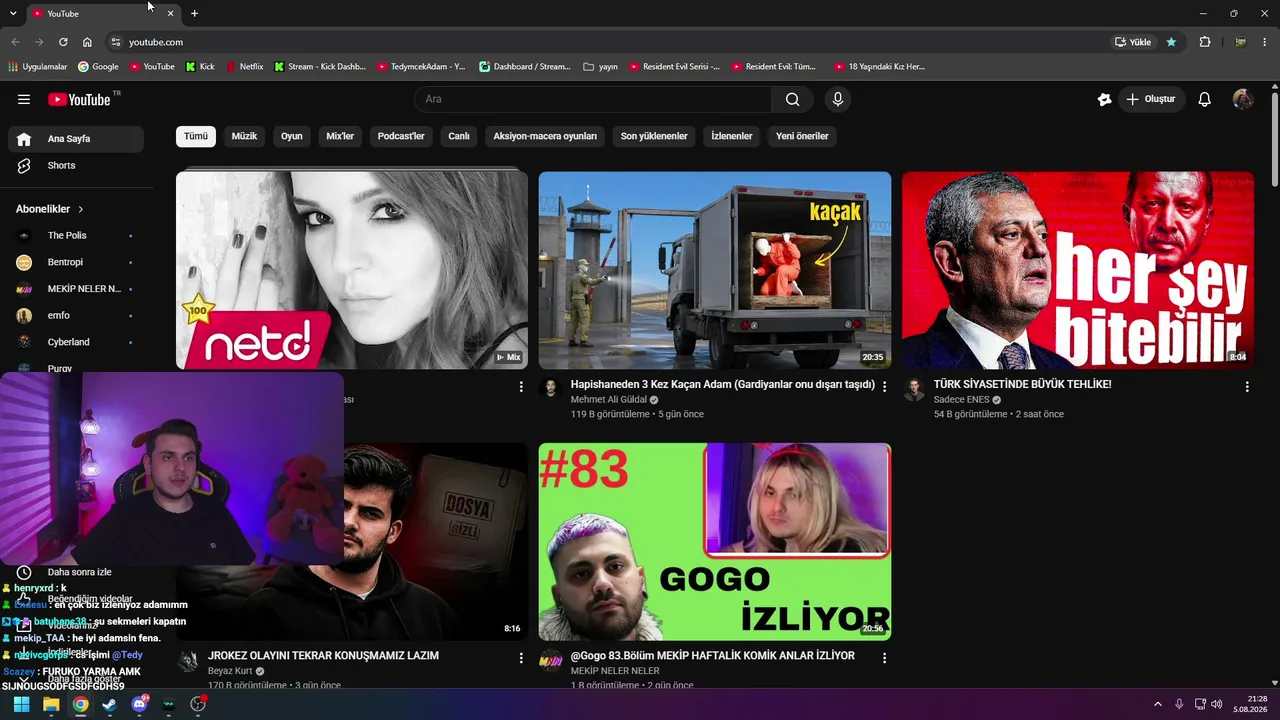Filter by Son yüklenenler
The width and height of the screenshot is (1280, 720).
(654, 136)
